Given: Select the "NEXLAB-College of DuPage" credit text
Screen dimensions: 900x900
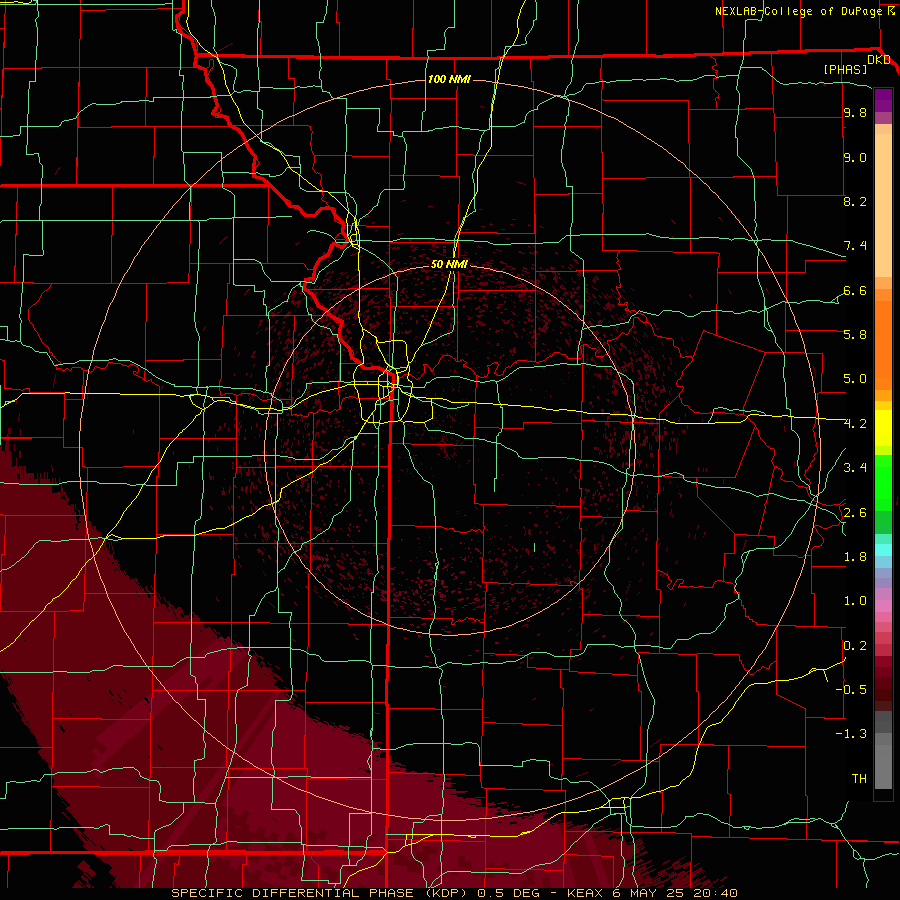Looking at the screenshot, I should (x=800, y=11).
